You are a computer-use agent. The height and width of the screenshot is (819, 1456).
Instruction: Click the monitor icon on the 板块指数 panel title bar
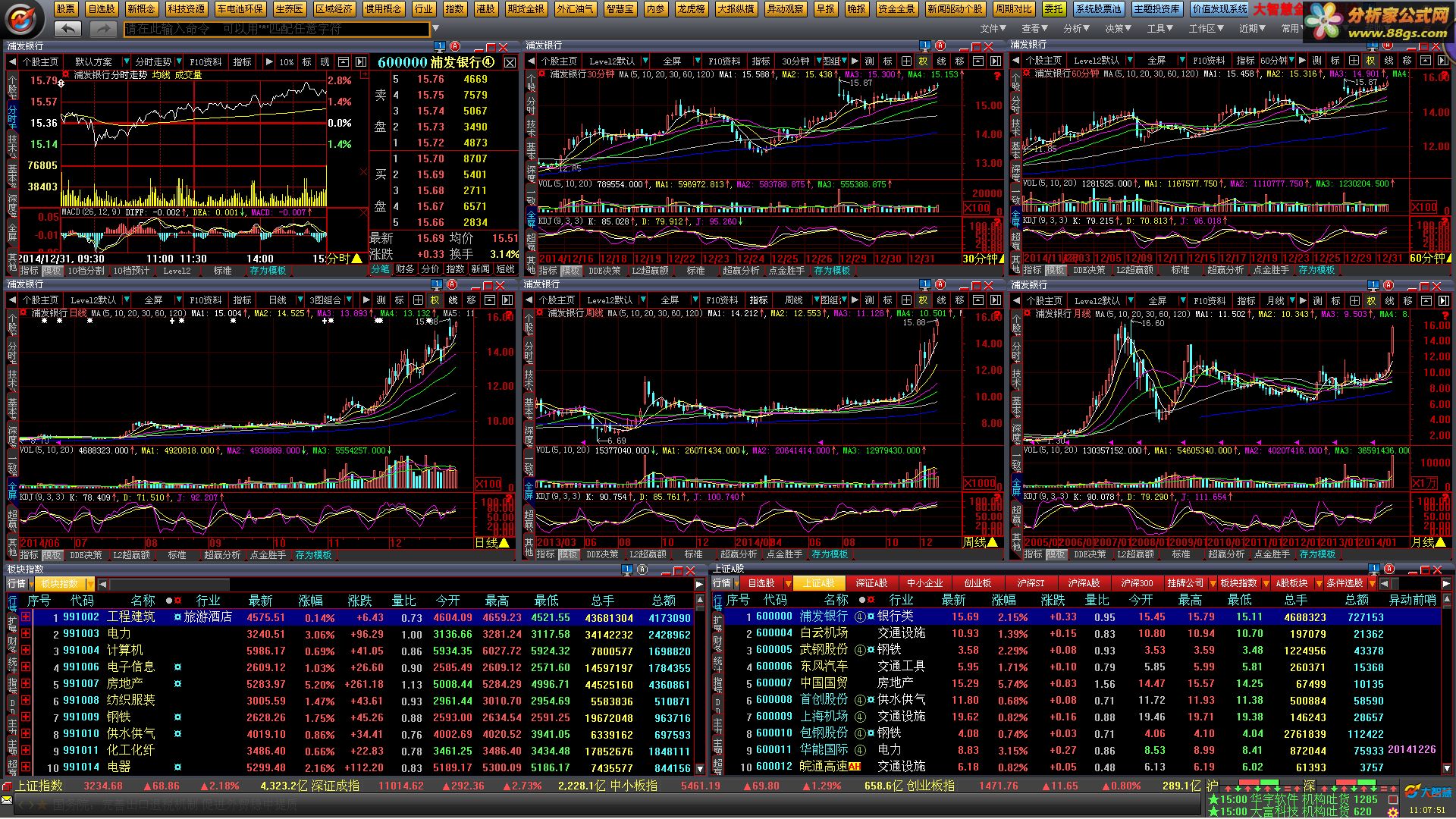pos(626,570)
